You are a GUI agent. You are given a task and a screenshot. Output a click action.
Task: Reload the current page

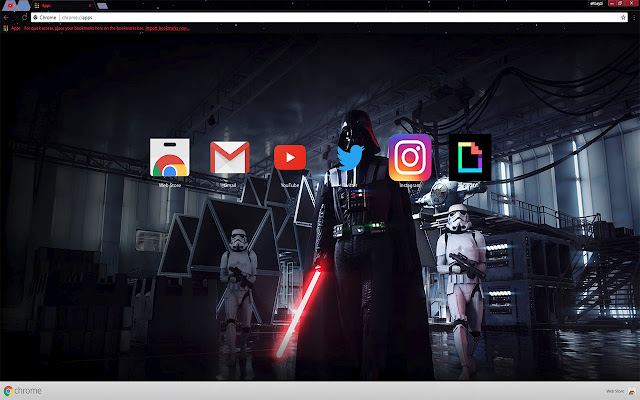click(x=24, y=17)
